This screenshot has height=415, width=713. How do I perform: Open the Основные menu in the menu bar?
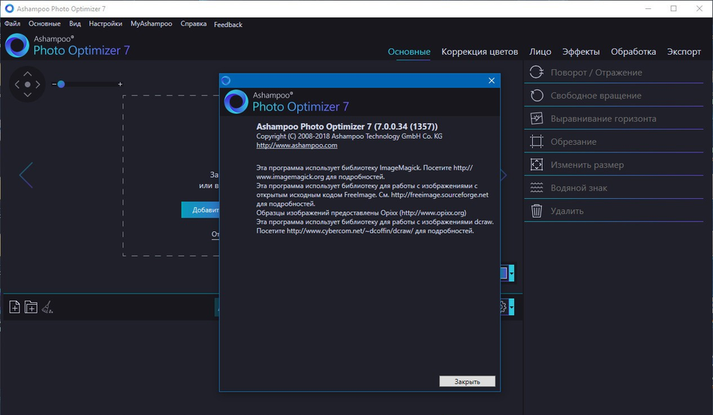45,24
